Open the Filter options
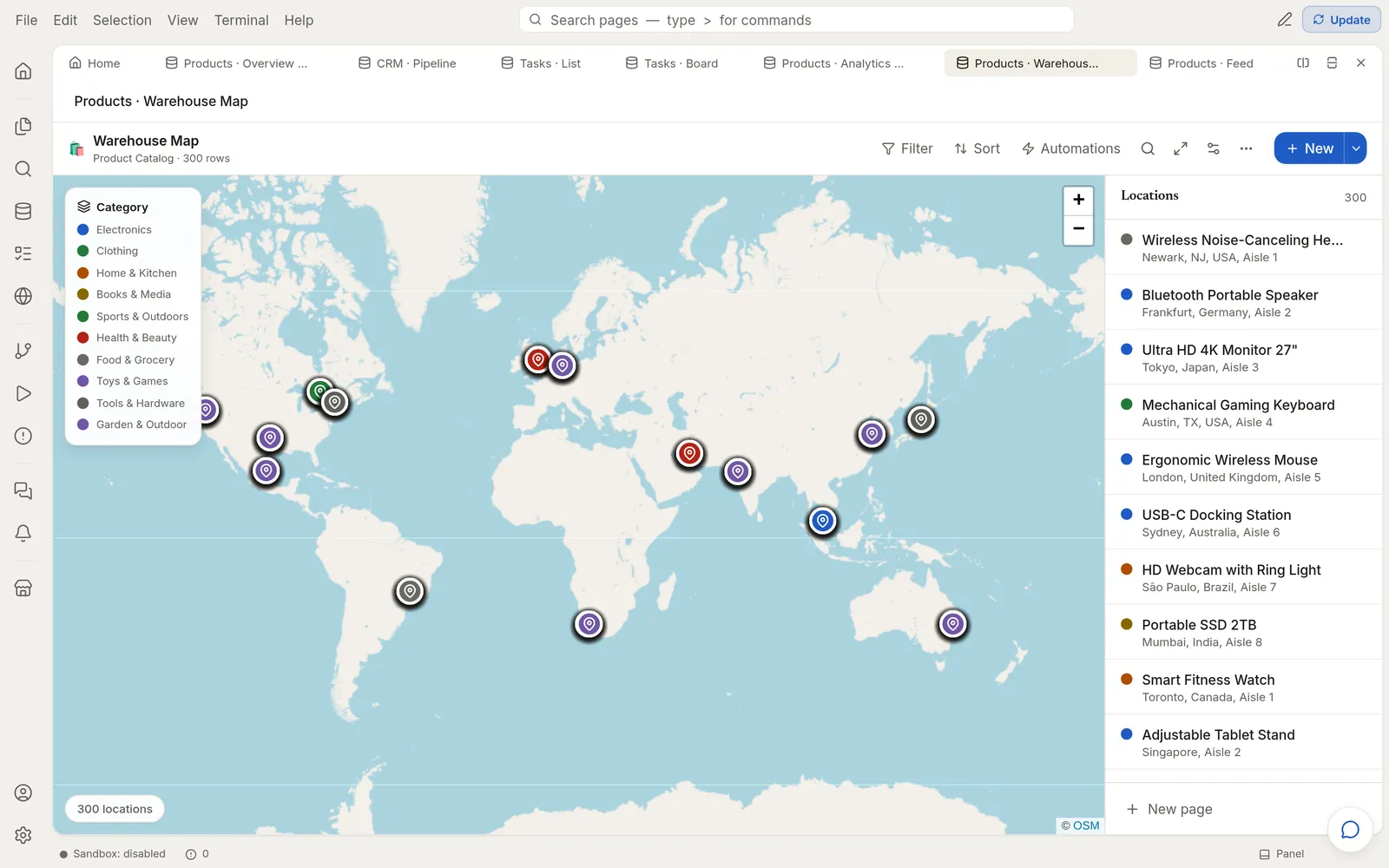1389x868 pixels. click(907, 148)
